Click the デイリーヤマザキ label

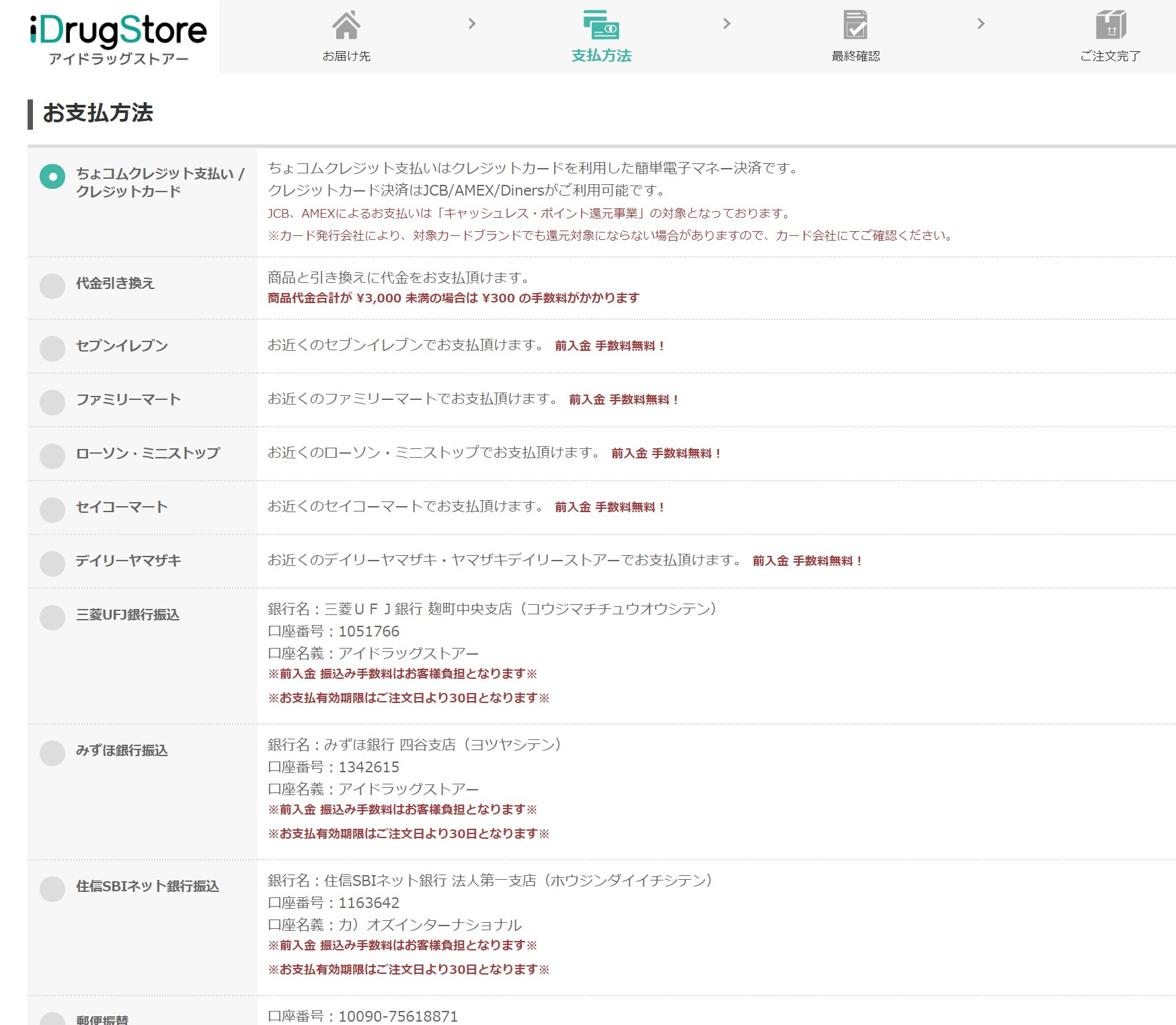click(x=128, y=561)
